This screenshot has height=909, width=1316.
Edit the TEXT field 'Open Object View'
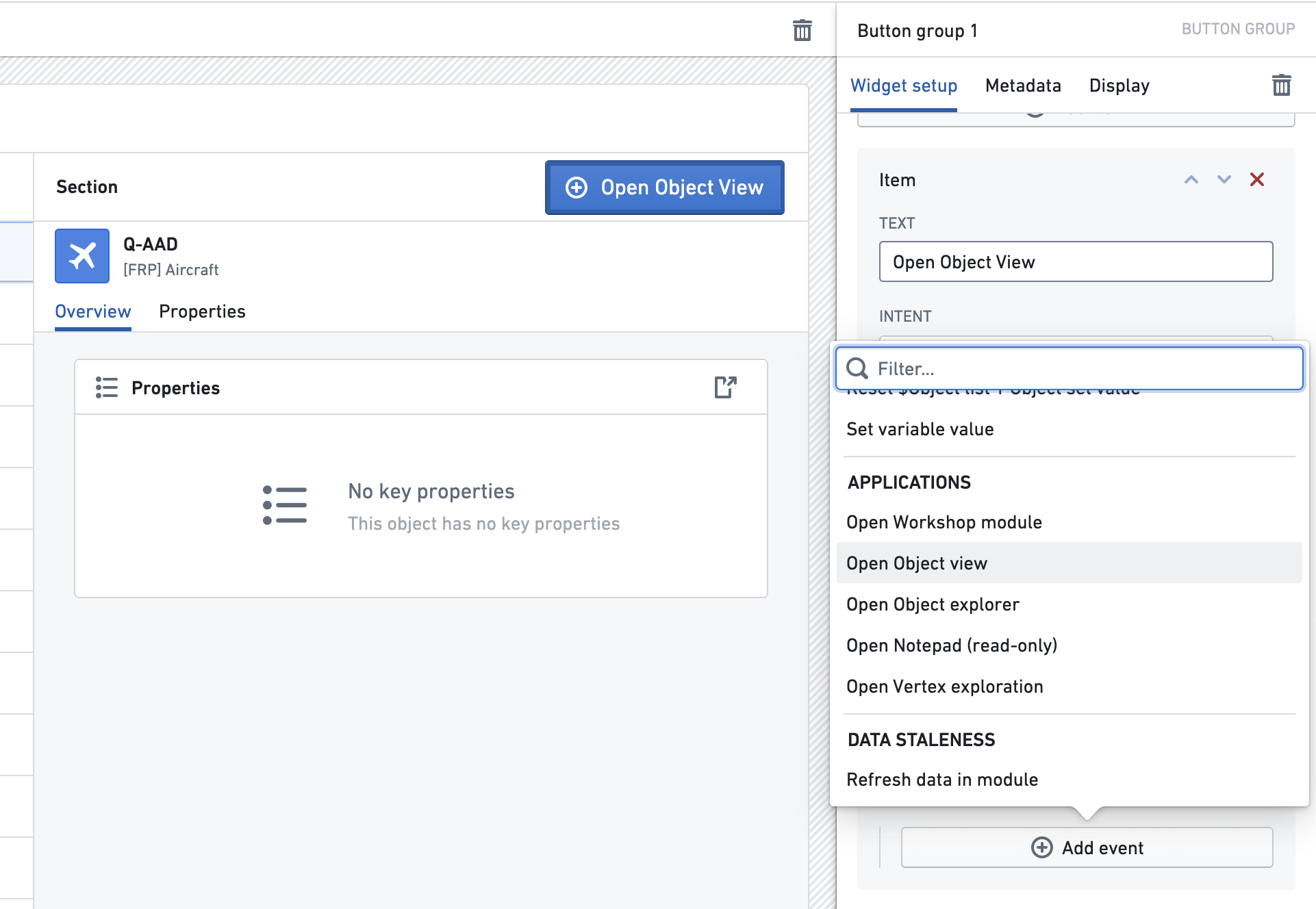tap(1076, 261)
